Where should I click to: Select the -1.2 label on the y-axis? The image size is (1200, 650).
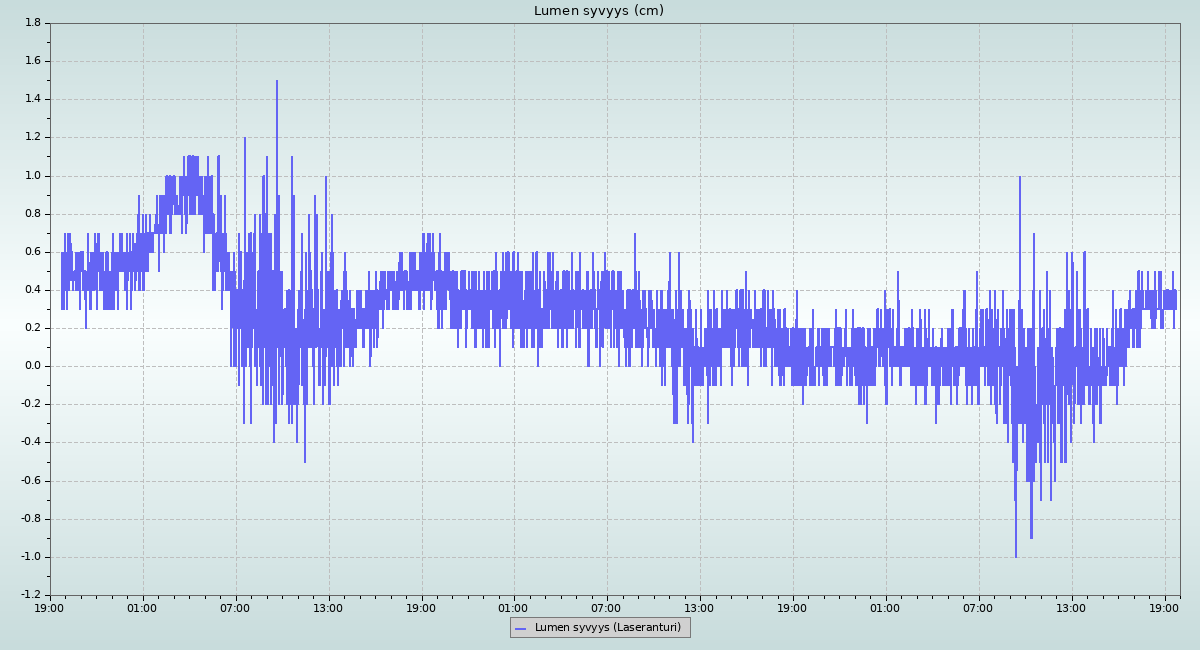point(30,595)
